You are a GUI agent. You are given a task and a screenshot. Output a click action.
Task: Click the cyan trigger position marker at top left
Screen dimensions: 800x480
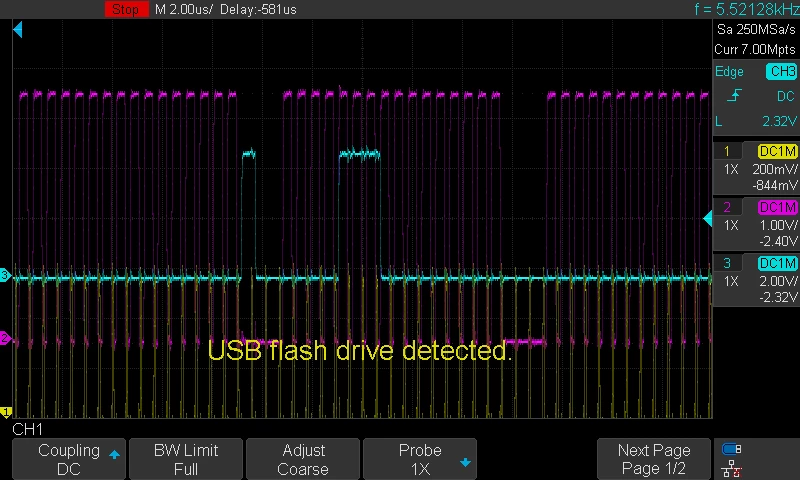18,30
